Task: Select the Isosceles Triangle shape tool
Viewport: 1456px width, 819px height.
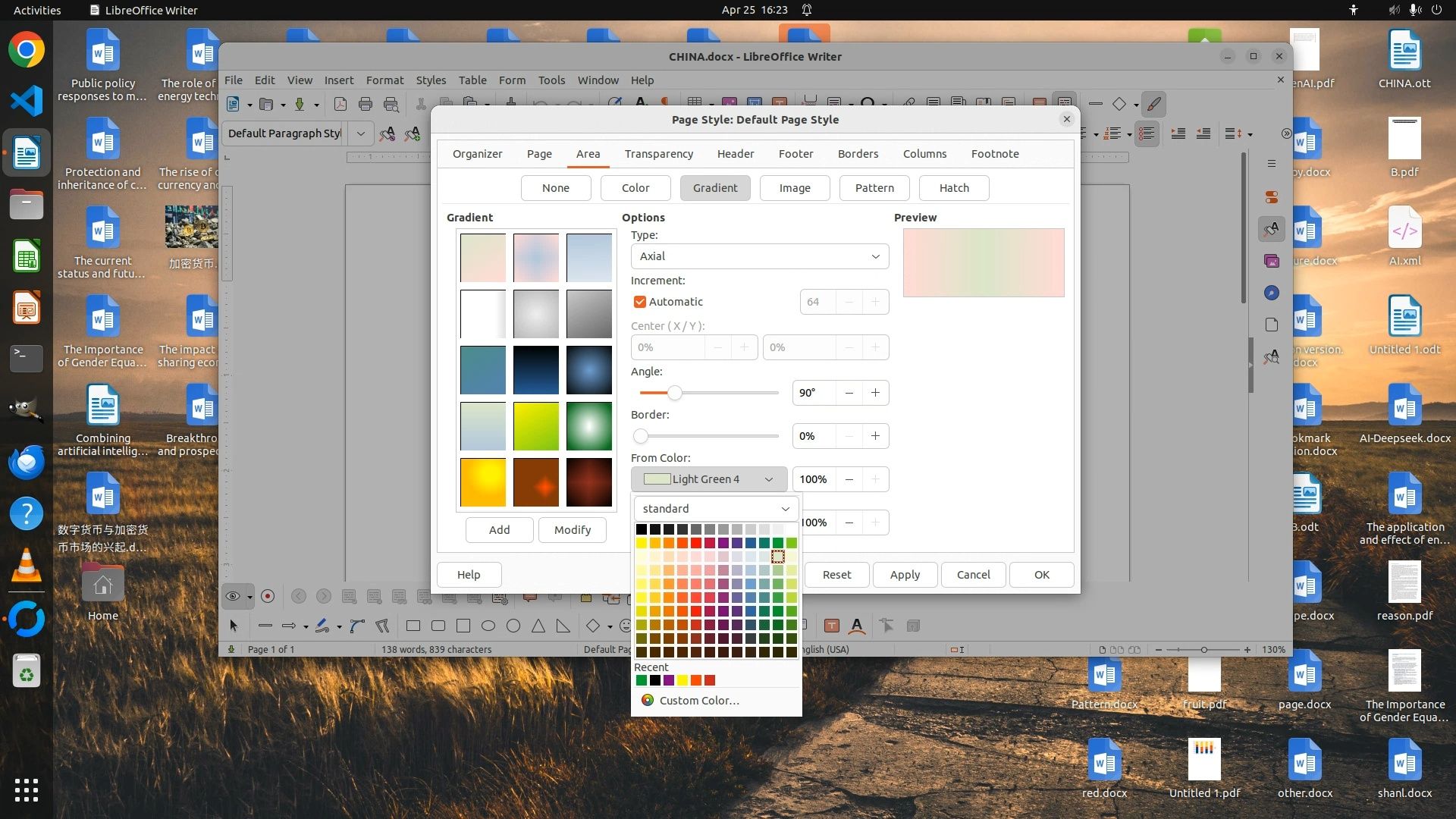Action: 538,626
